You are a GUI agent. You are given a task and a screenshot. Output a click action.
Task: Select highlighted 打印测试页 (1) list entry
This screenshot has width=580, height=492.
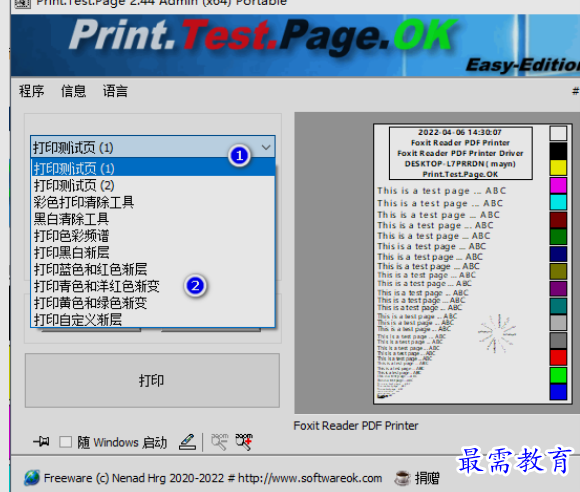click(153, 168)
